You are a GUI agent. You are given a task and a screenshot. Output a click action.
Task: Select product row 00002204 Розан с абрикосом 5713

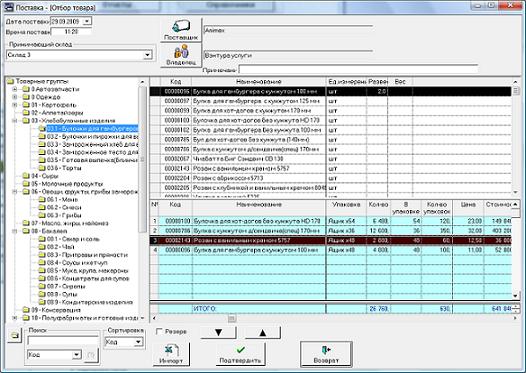(330, 178)
